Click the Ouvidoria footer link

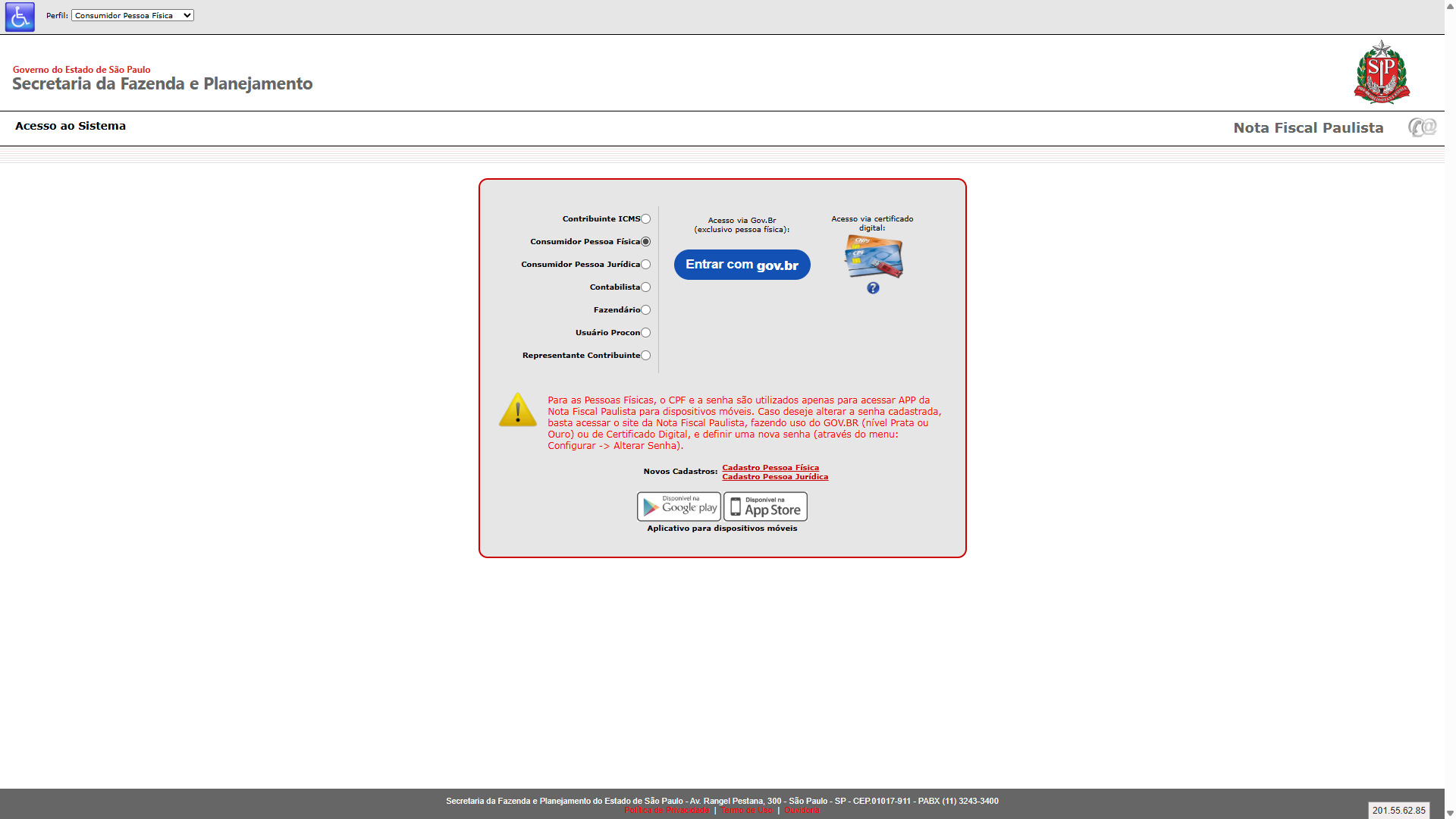[x=802, y=810]
